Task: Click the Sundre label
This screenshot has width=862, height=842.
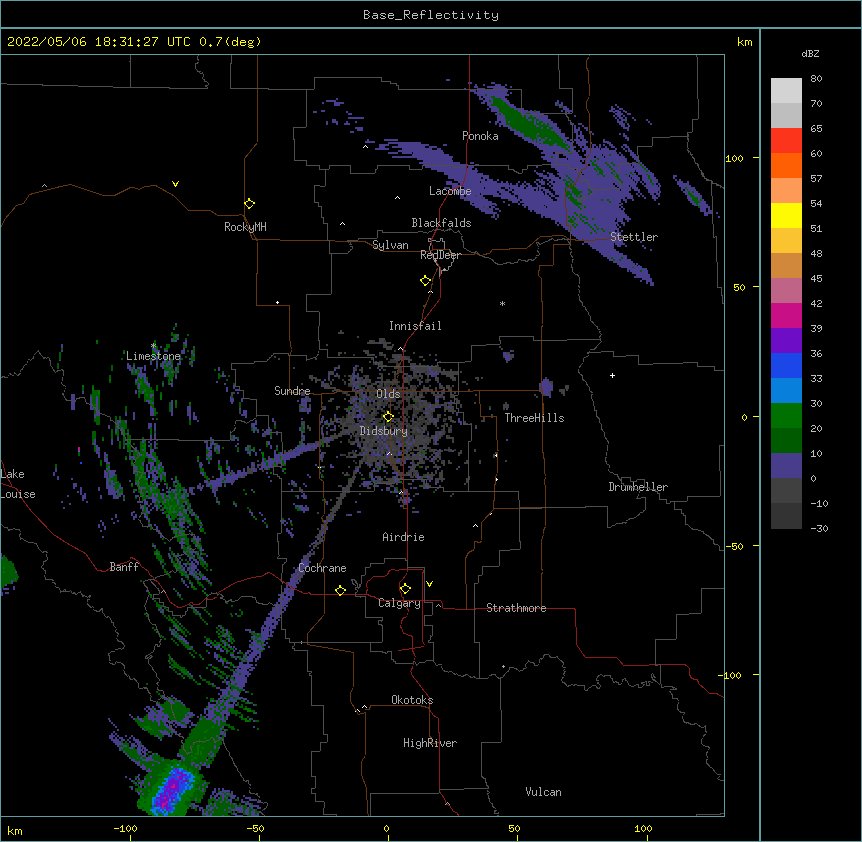Action: click(292, 391)
